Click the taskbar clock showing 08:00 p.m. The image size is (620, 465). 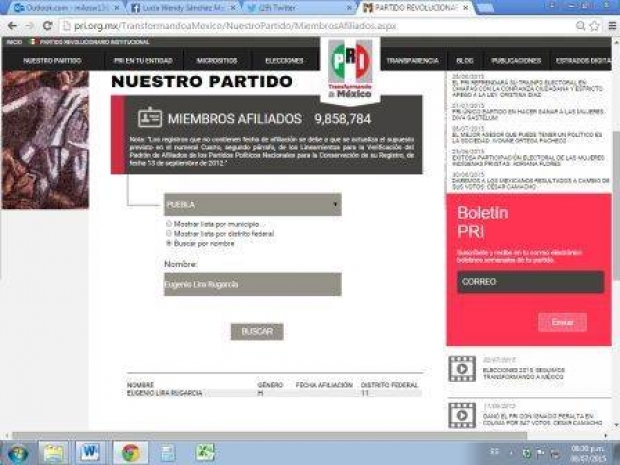click(588, 453)
